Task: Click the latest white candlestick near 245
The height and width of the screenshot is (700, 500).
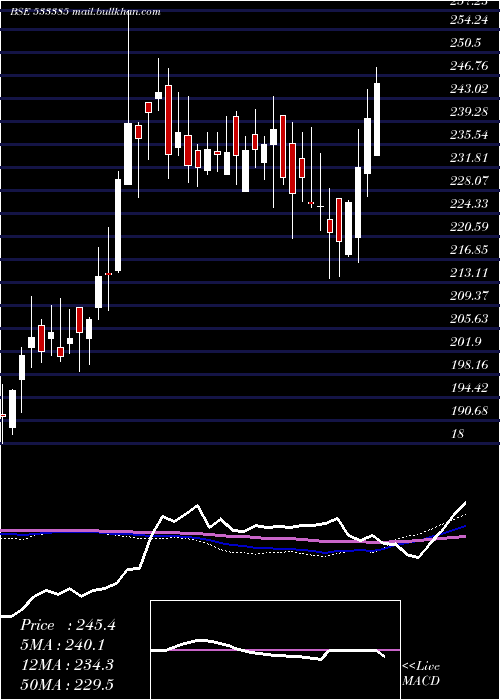Action: [x=377, y=119]
